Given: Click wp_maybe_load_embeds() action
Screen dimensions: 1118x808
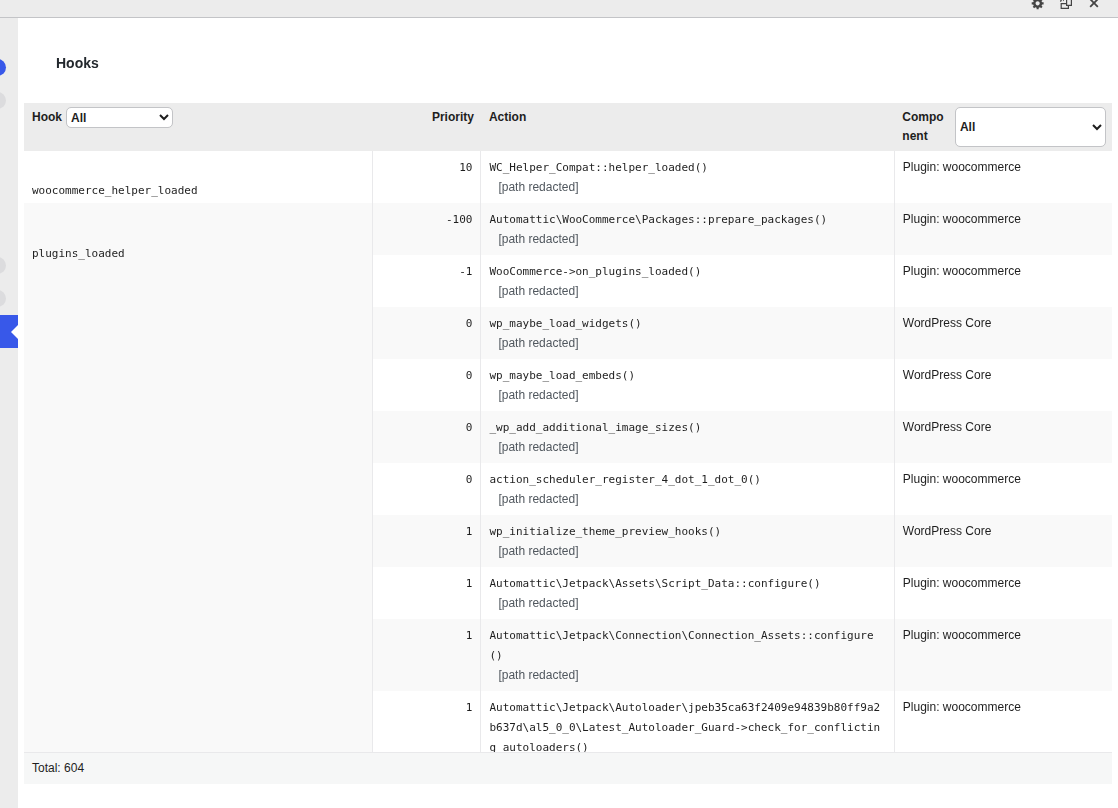Looking at the screenshot, I should 562,376.
